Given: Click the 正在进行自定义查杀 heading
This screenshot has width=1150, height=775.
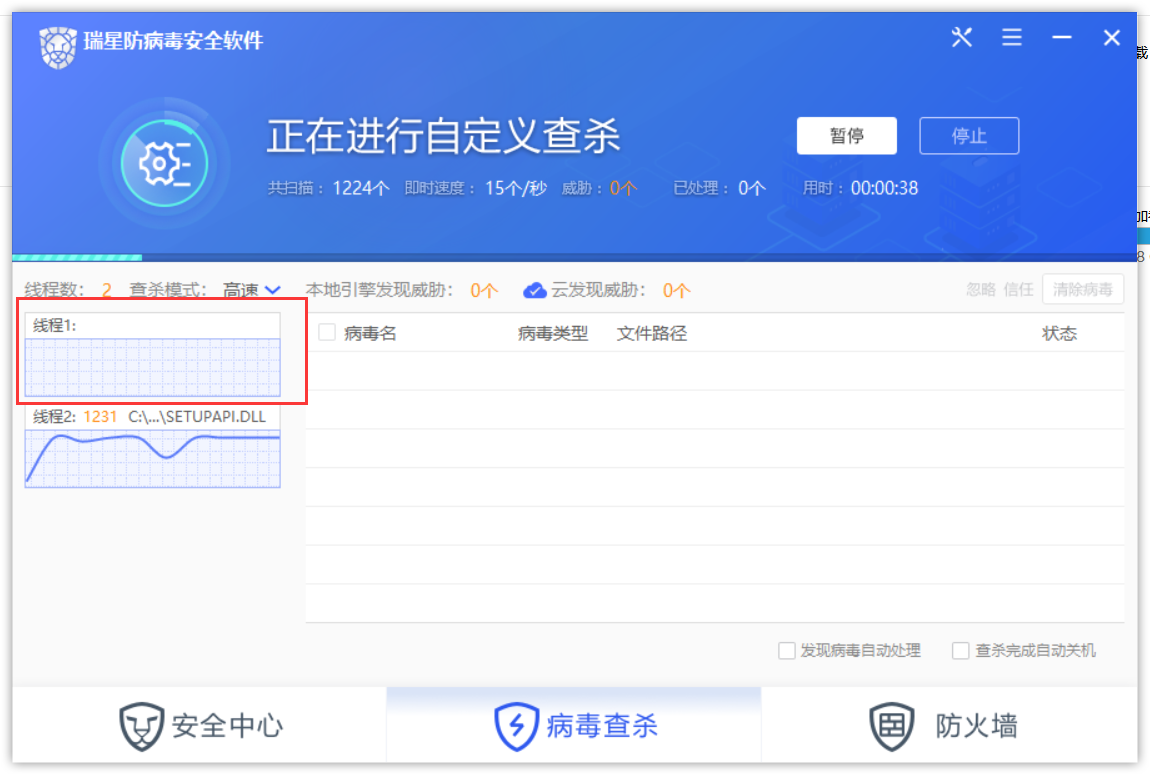Looking at the screenshot, I should coord(444,136).
